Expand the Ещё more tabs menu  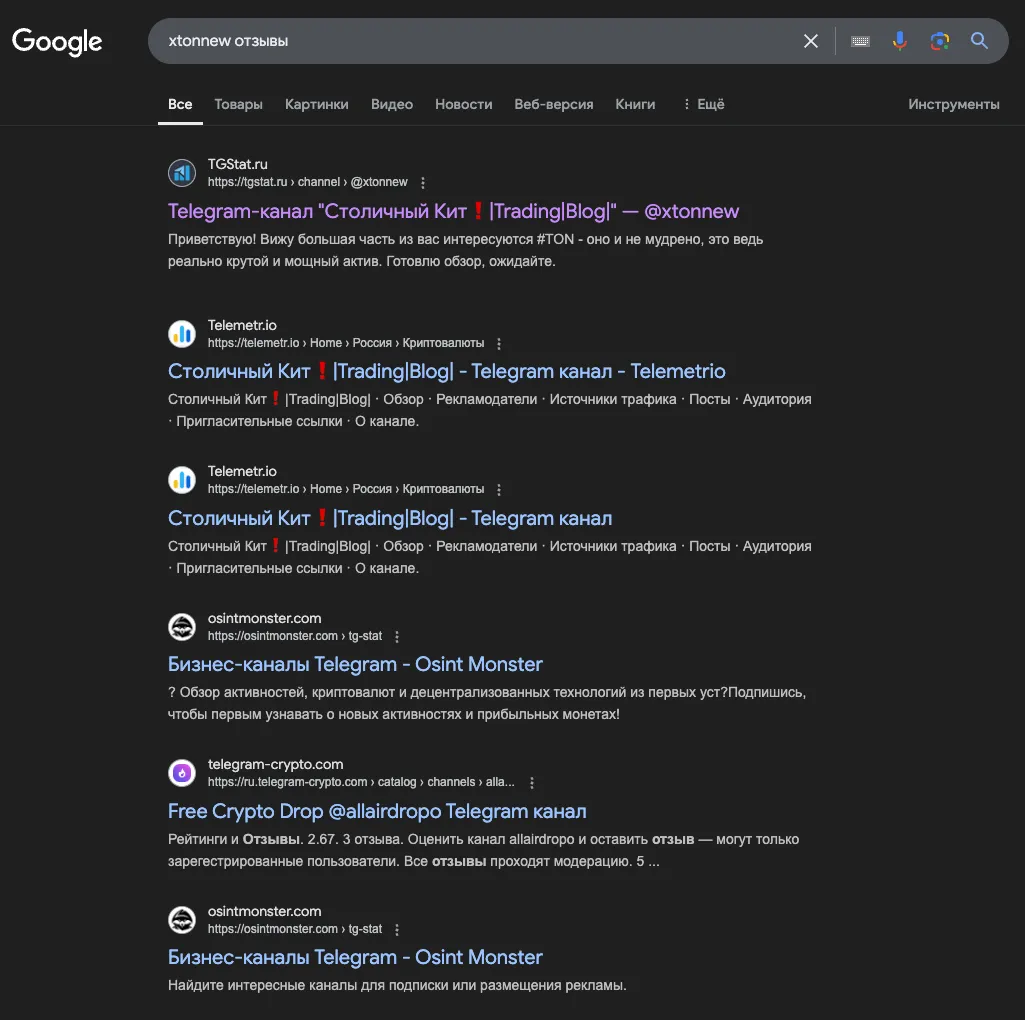[x=703, y=105]
